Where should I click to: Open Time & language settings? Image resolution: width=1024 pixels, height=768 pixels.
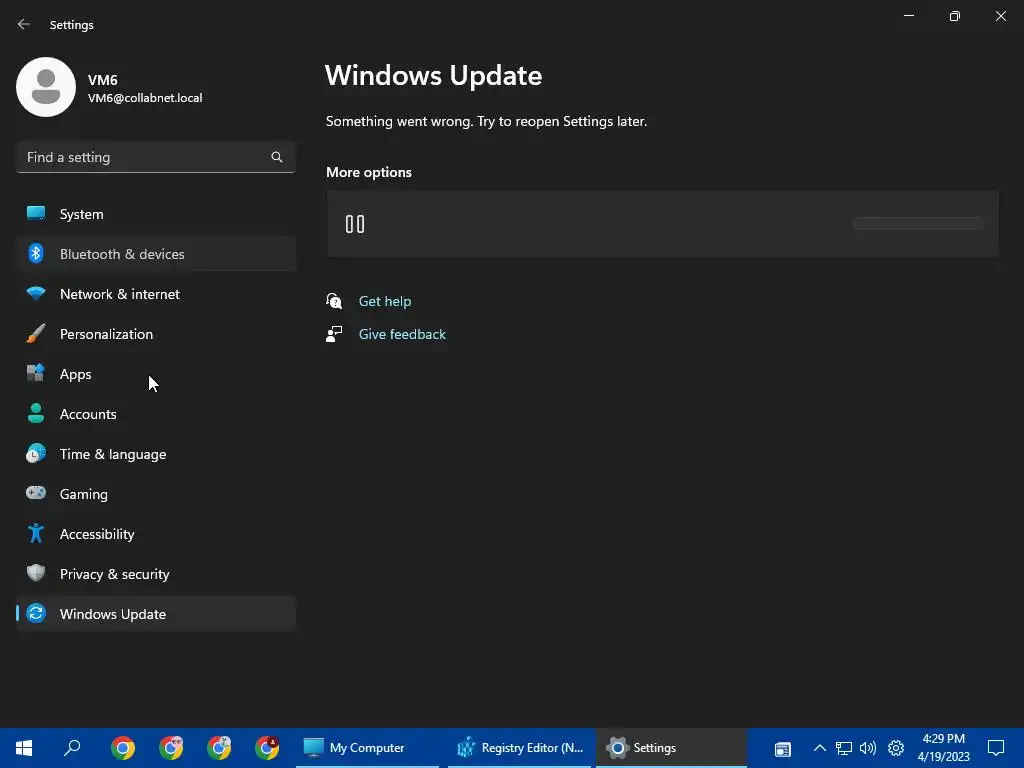tap(155, 454)
